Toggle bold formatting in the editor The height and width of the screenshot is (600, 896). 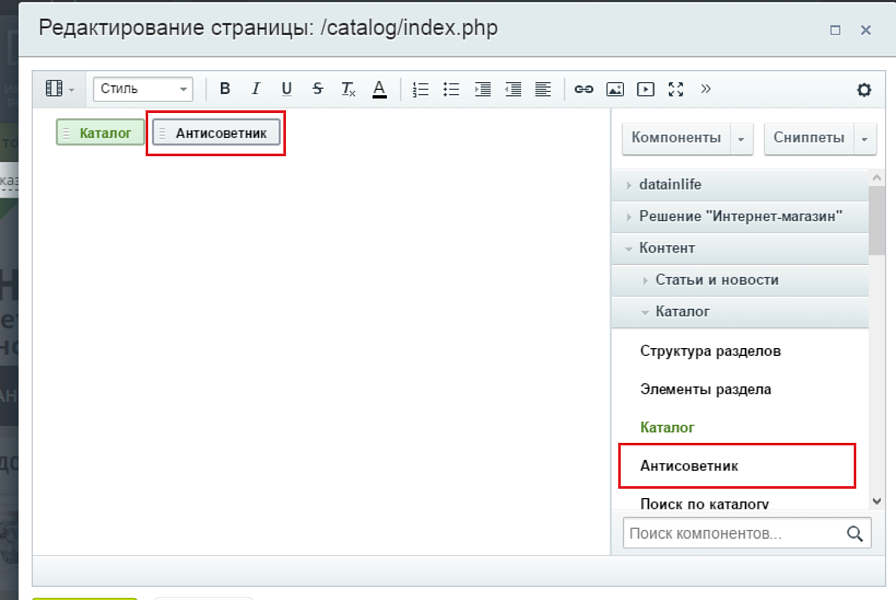coord(224,89)
